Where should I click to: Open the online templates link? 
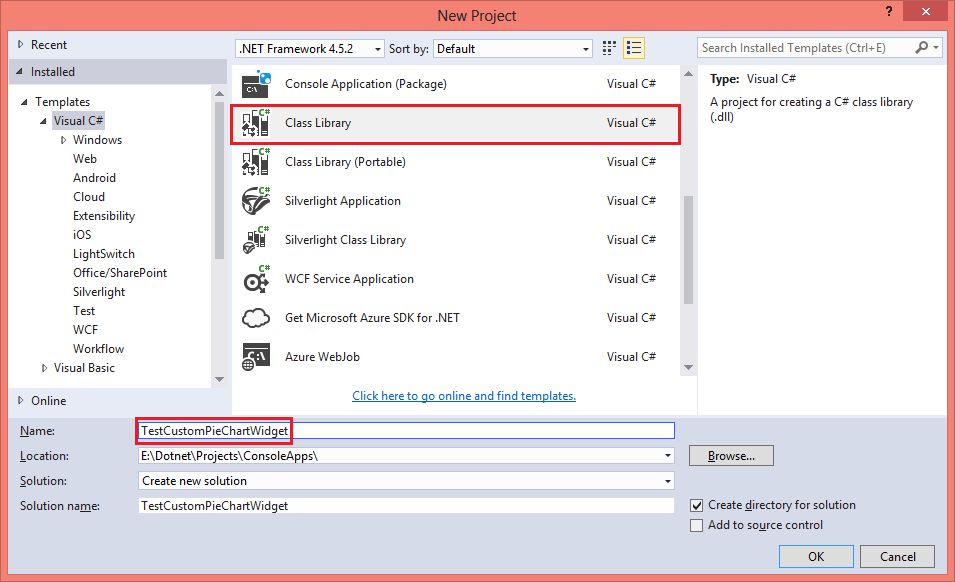click(464, 396)
